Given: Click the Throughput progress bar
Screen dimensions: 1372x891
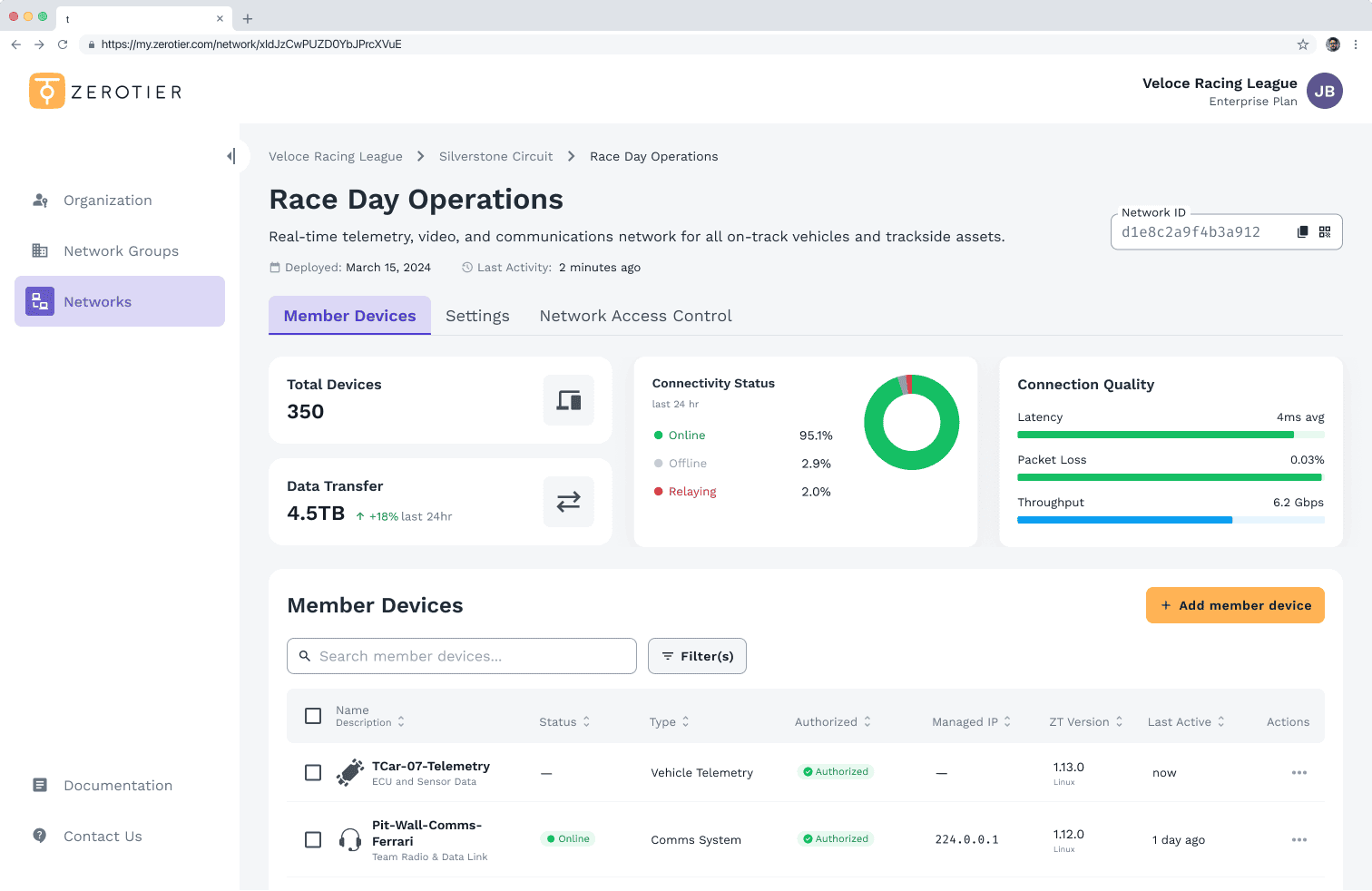Looking at the screenshot, I should point(1171,520).
